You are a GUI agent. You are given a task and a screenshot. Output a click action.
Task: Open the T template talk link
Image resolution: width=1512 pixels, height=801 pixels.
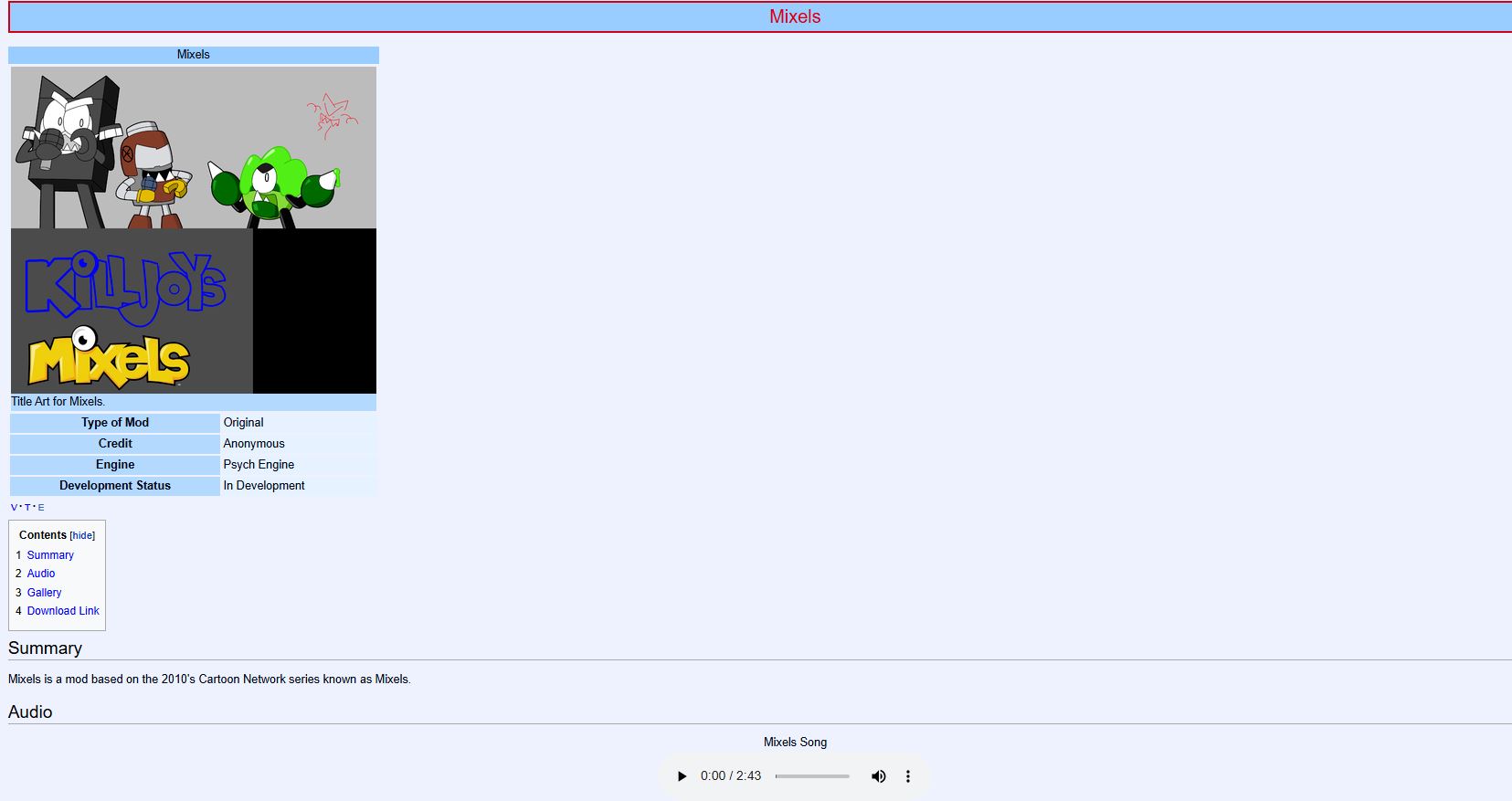click(x=27, y=508)
